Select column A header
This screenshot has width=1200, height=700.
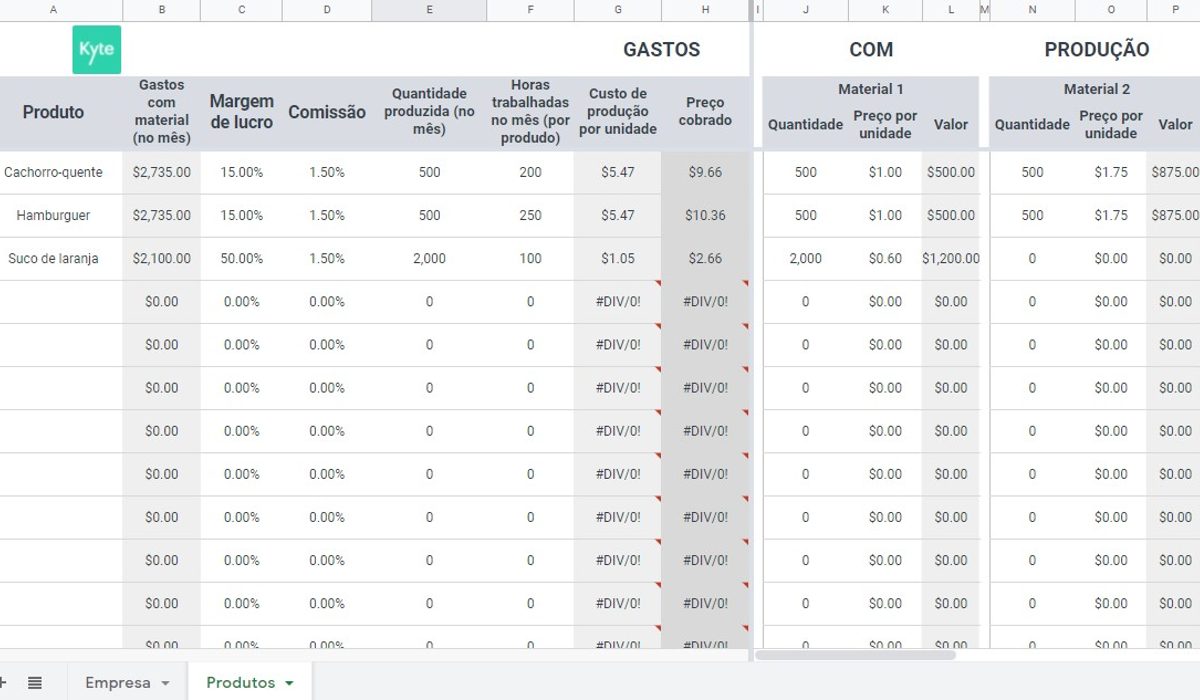click(x=54, y=10)
